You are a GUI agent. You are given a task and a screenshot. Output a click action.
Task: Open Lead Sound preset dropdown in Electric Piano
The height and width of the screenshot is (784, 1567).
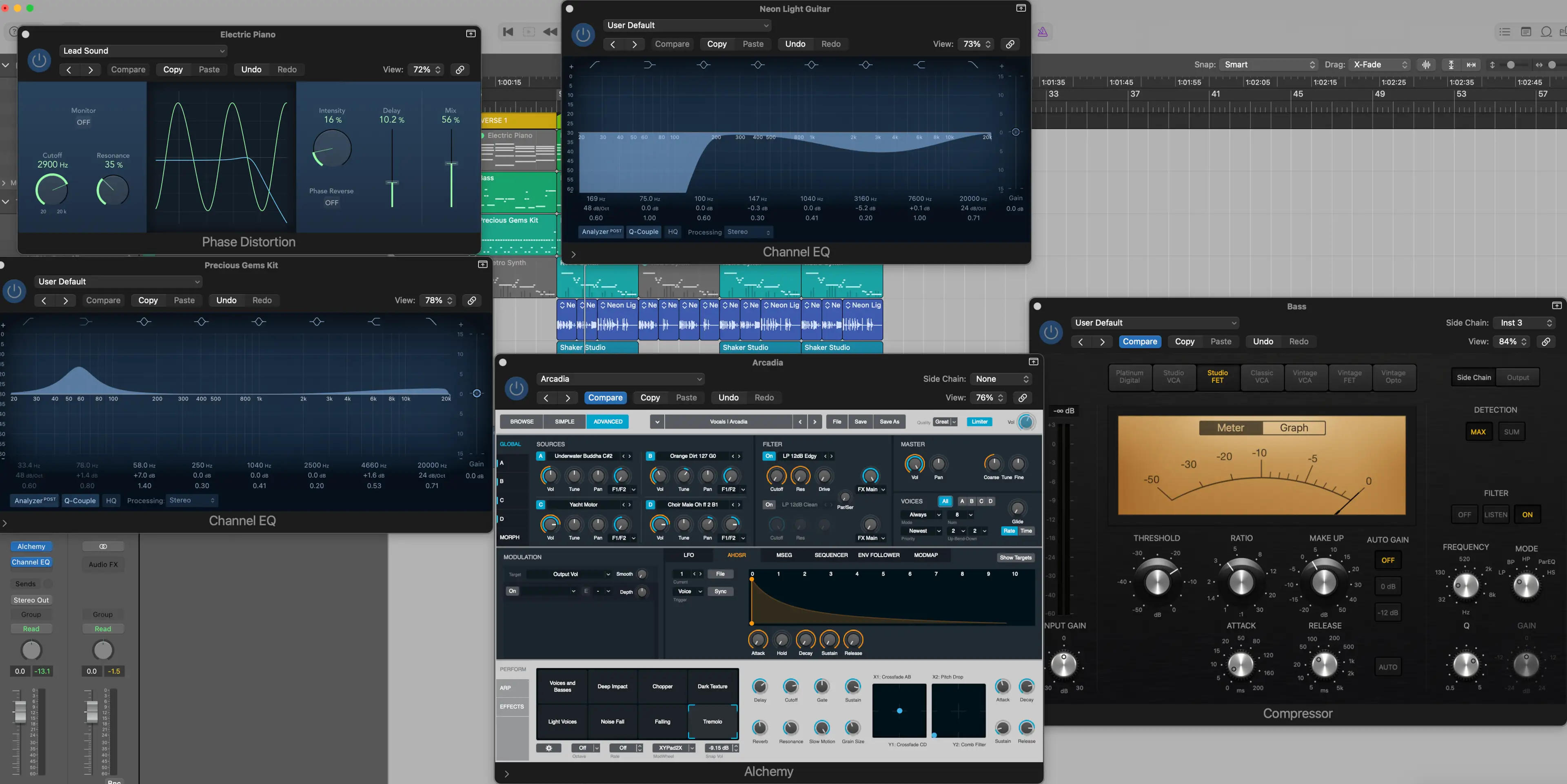coord(144,51)
